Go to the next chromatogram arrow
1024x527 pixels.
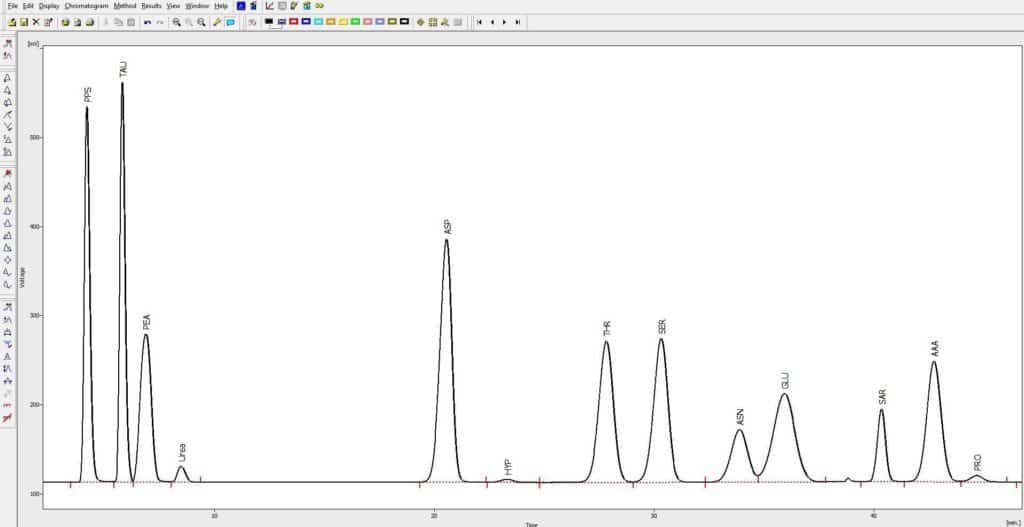pyautogui.click(x=505, y=22)
